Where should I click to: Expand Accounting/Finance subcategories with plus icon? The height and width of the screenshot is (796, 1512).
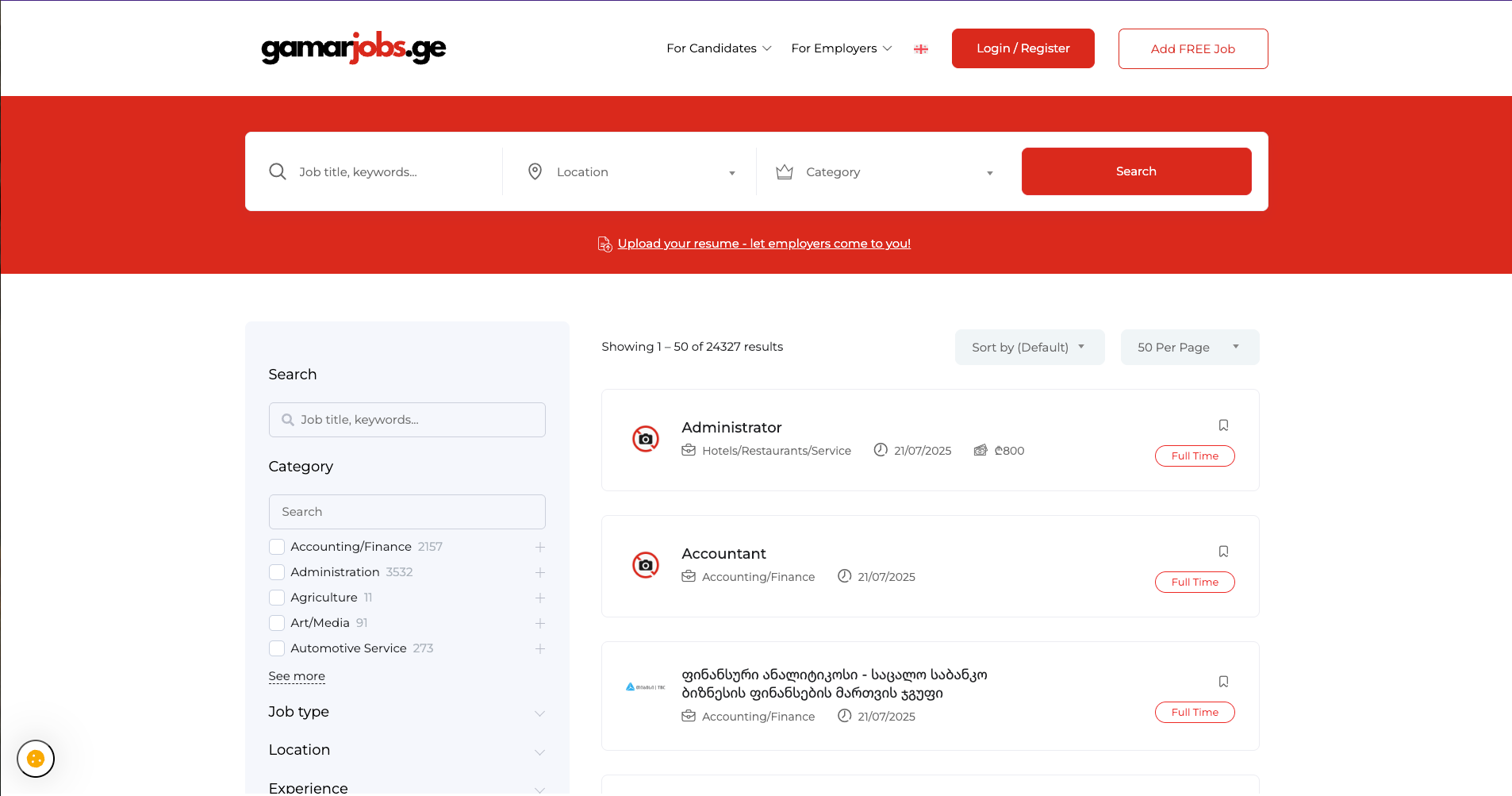tap(539, 547)
